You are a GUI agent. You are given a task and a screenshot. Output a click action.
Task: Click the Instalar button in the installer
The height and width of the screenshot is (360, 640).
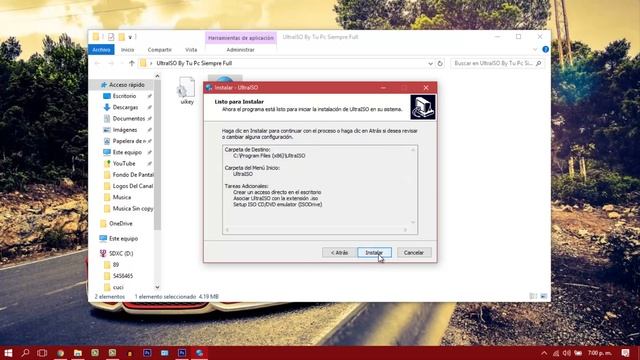pyautogui.click(x=374, y=253)
